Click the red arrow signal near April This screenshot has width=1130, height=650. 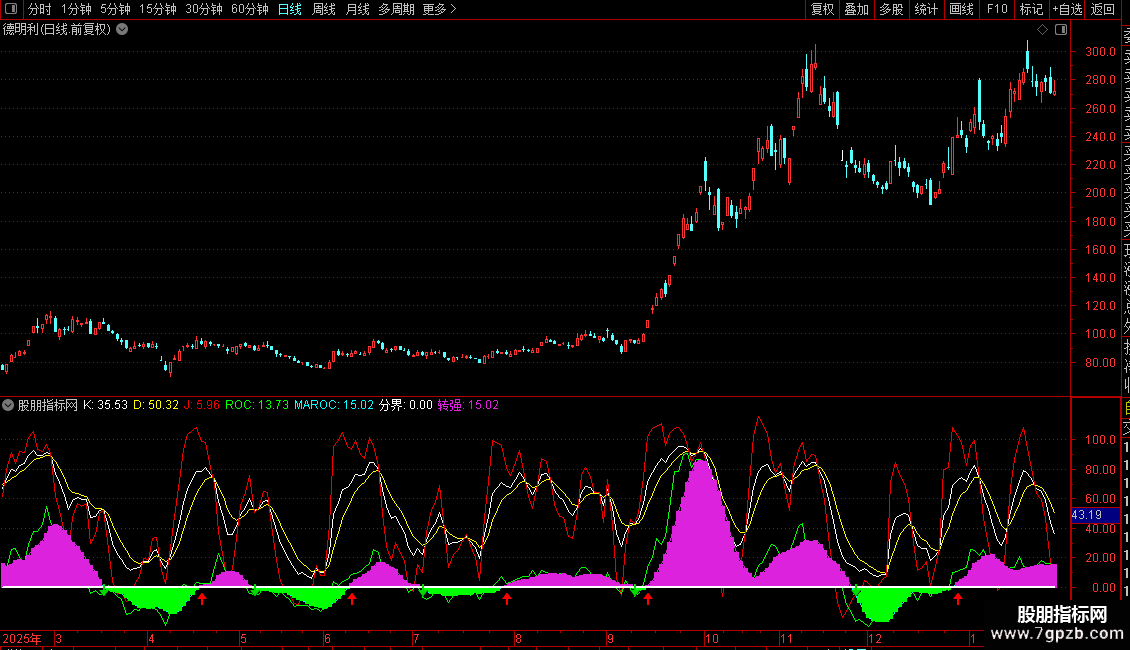coord(202,598)
